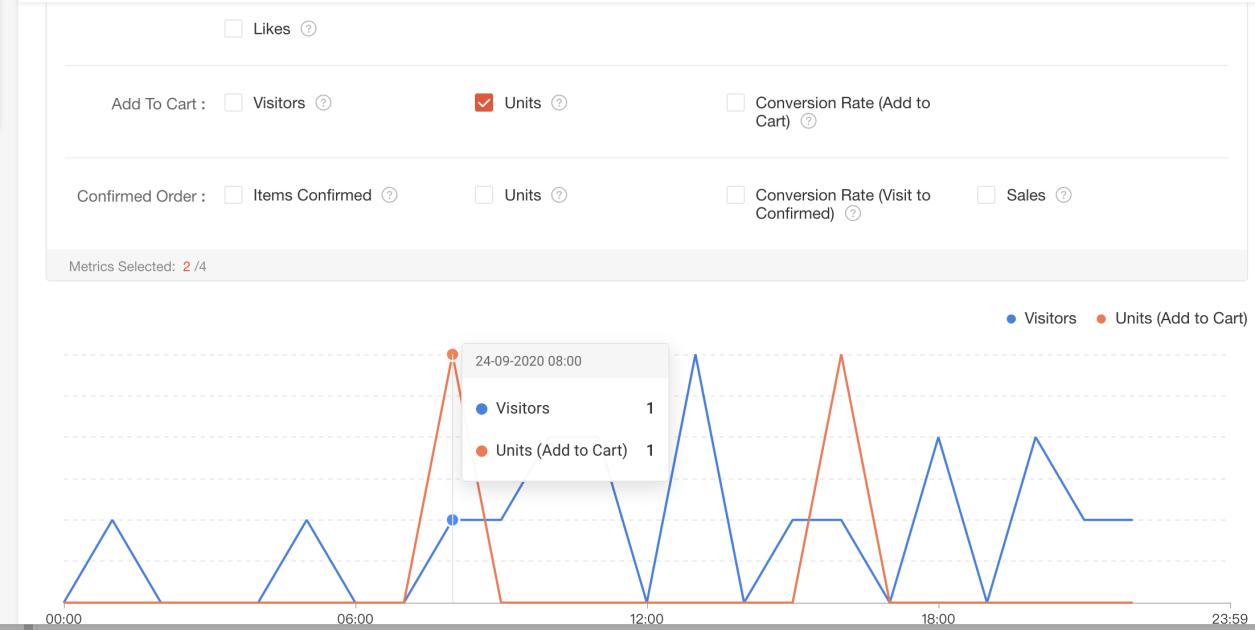
Task: Click the help icon next to Sales
Action: [1064, 195]
